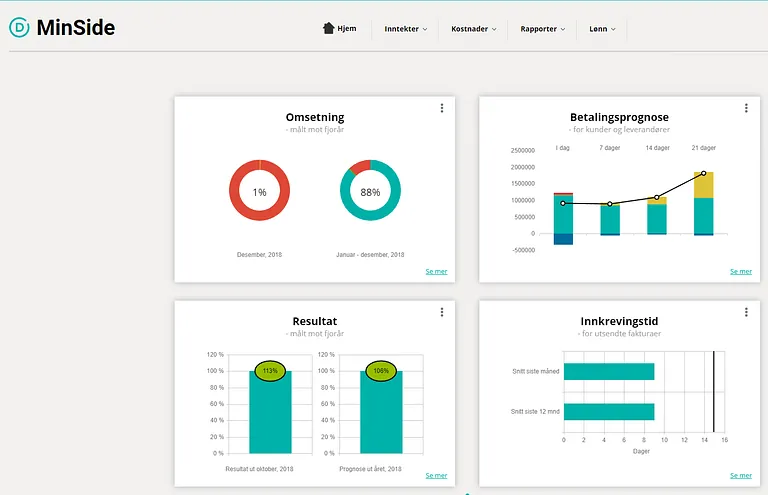Viewport: 768px width, 495px height.
Task: Expand the Rapporter dropdown menu
Action: [543, 29]
